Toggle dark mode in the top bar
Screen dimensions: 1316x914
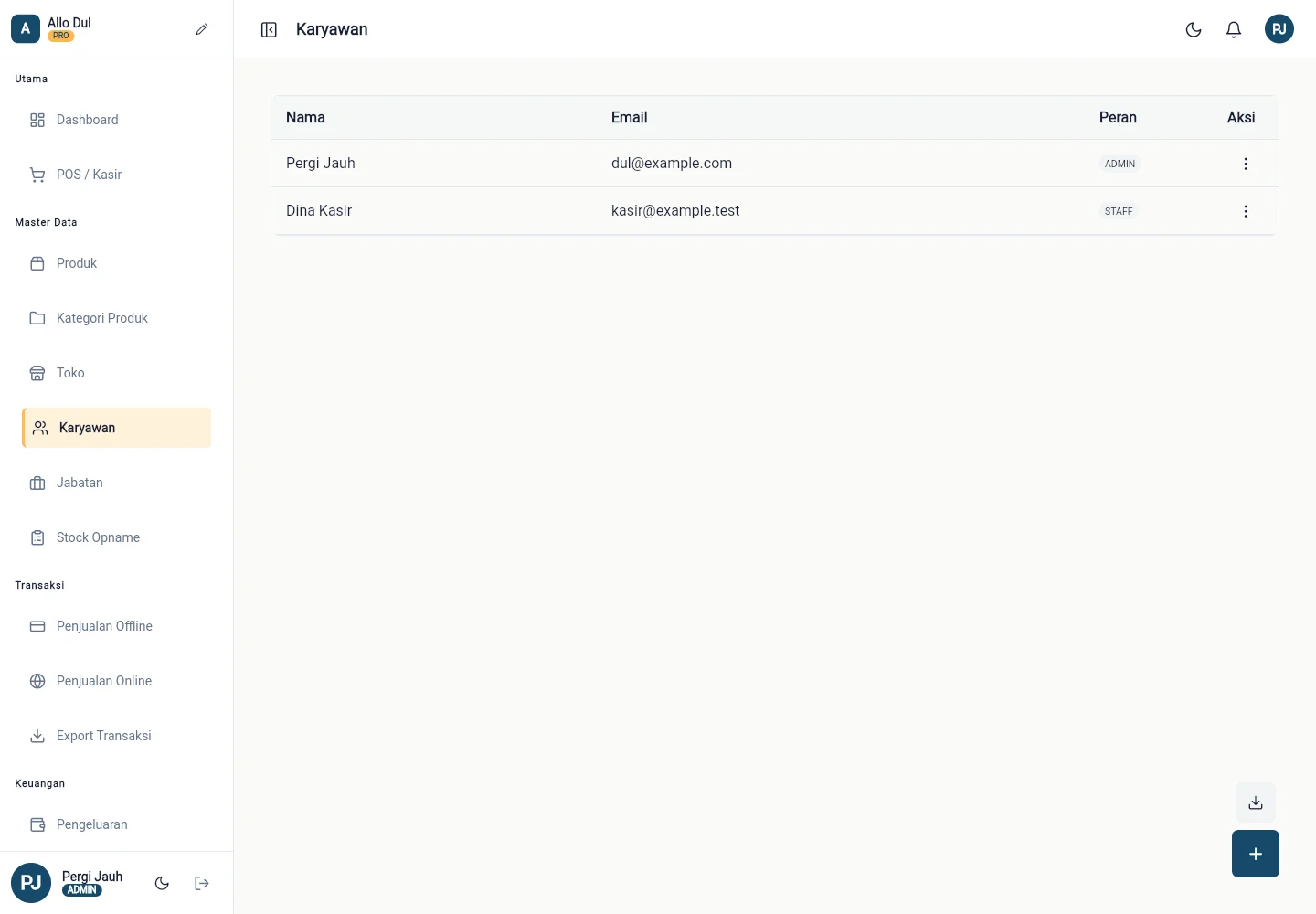tap(1194, 29)
